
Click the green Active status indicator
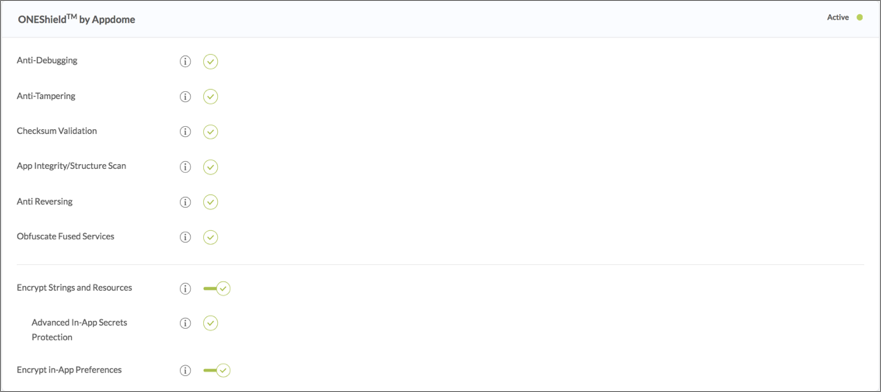click(860, 17)
